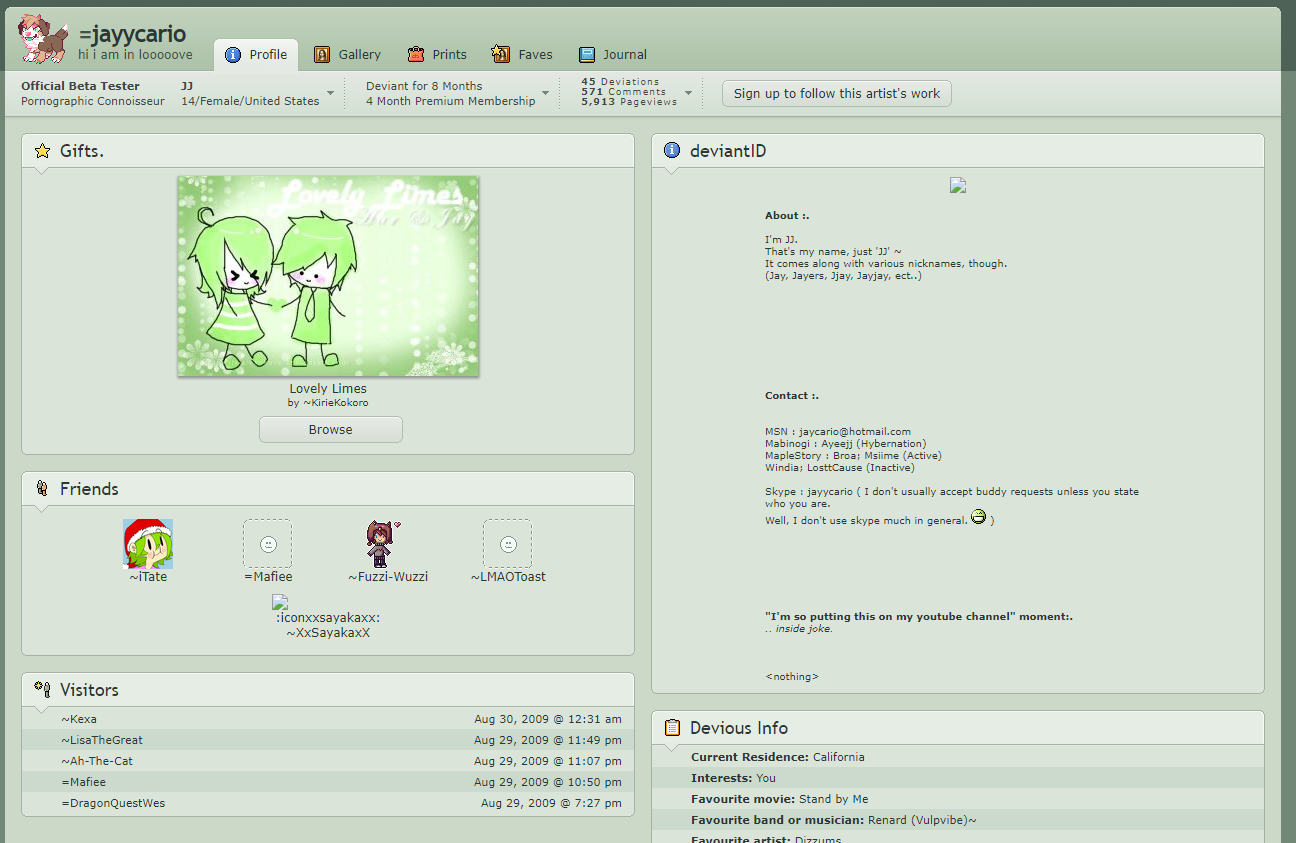Screen dimensions: 1296x843
Task: Open ~iTate friend link
Action: (x=148, y=577)
